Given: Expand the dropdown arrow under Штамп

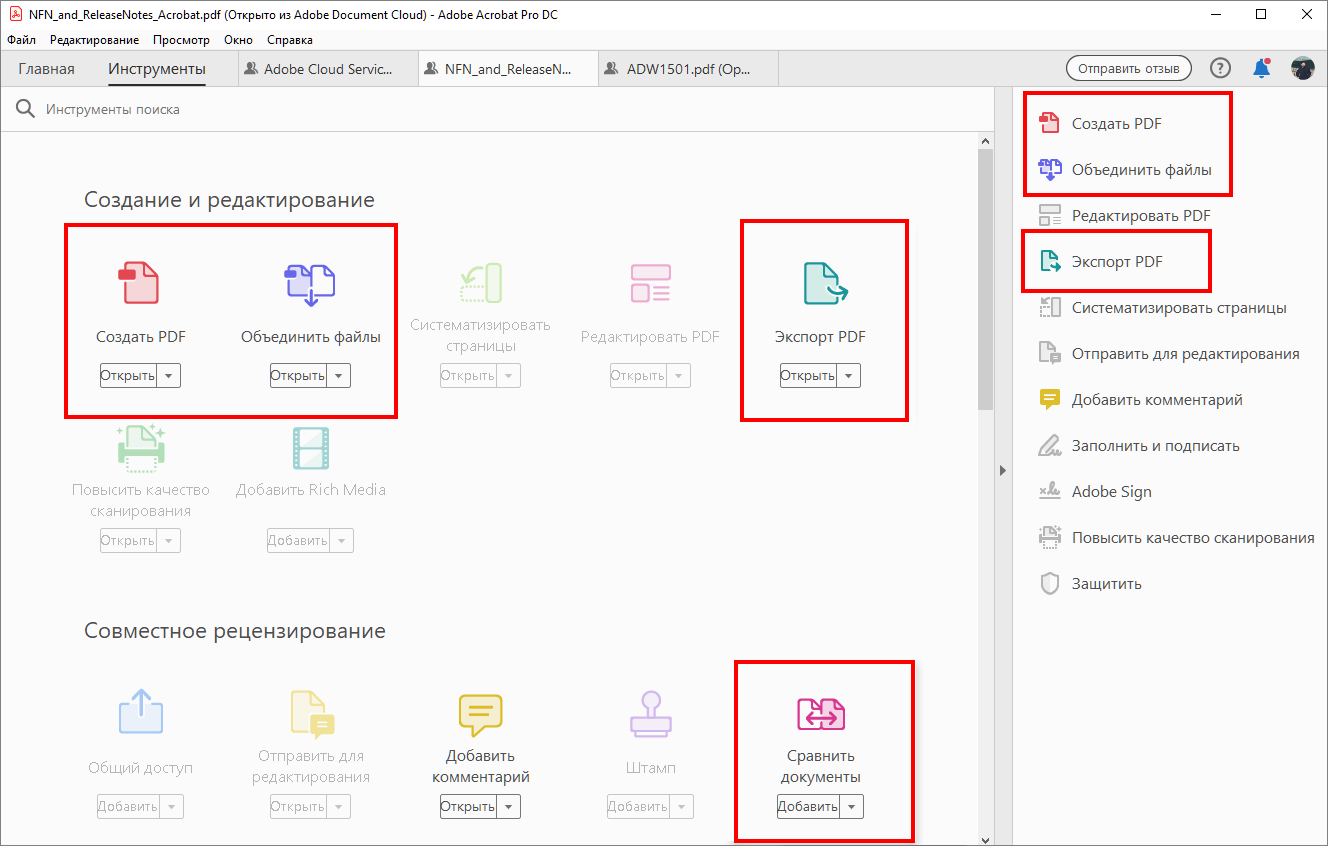Looking at the screenshot, I should click(682, 807).
